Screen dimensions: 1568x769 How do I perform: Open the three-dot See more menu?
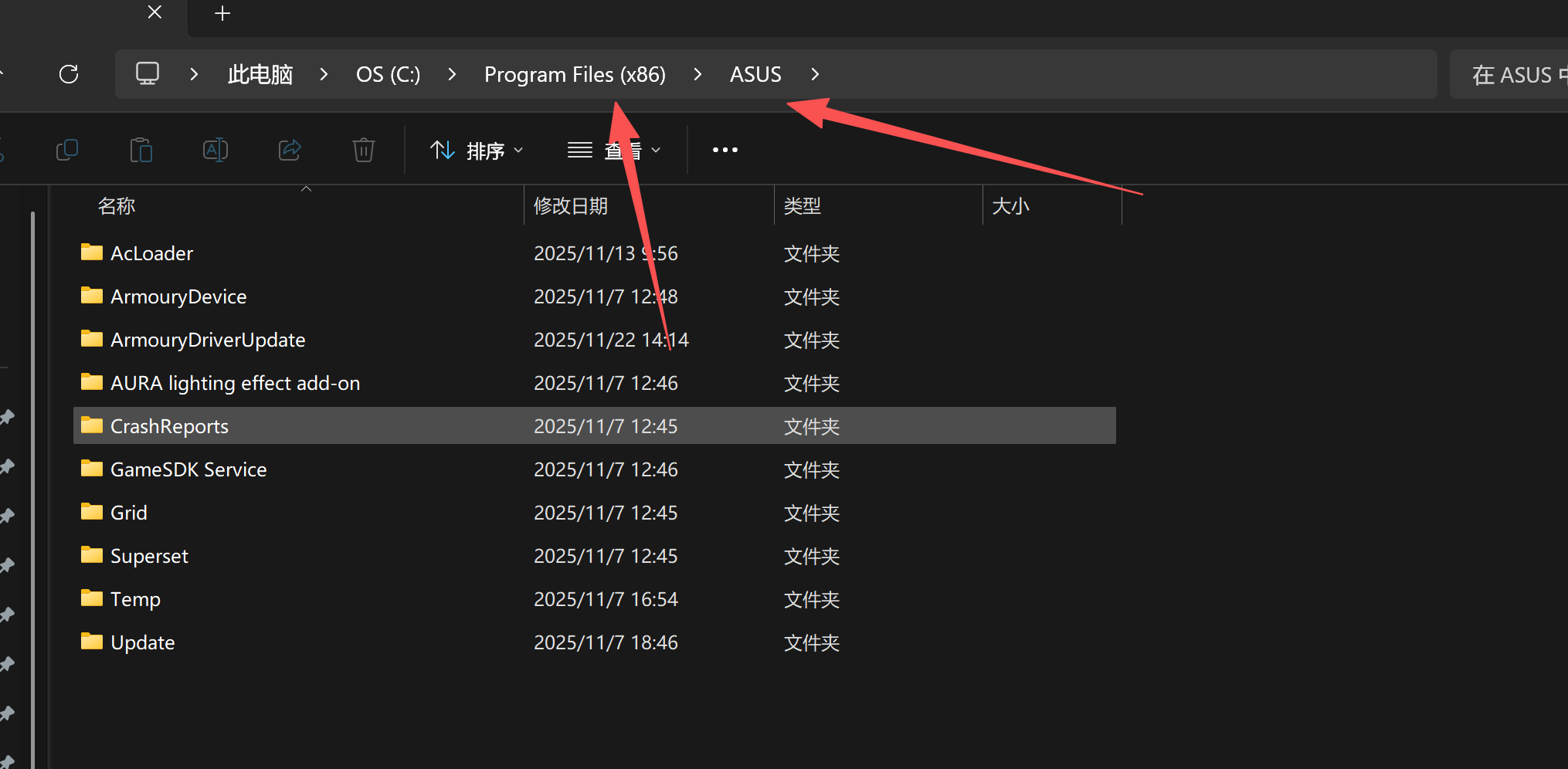coord(725,150)
